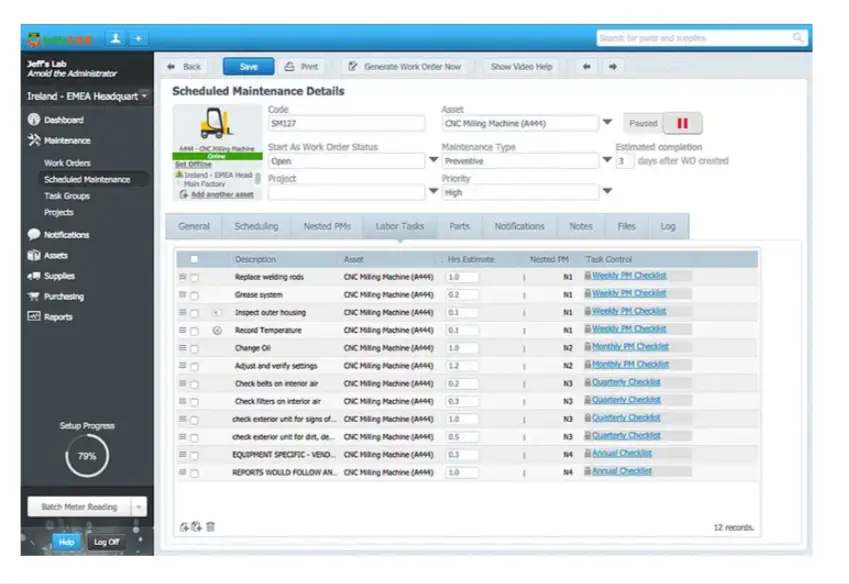The image size is (849, 584).
Task: Check the Replace welding rods row checkbox
Action: [x=194, y=278]
